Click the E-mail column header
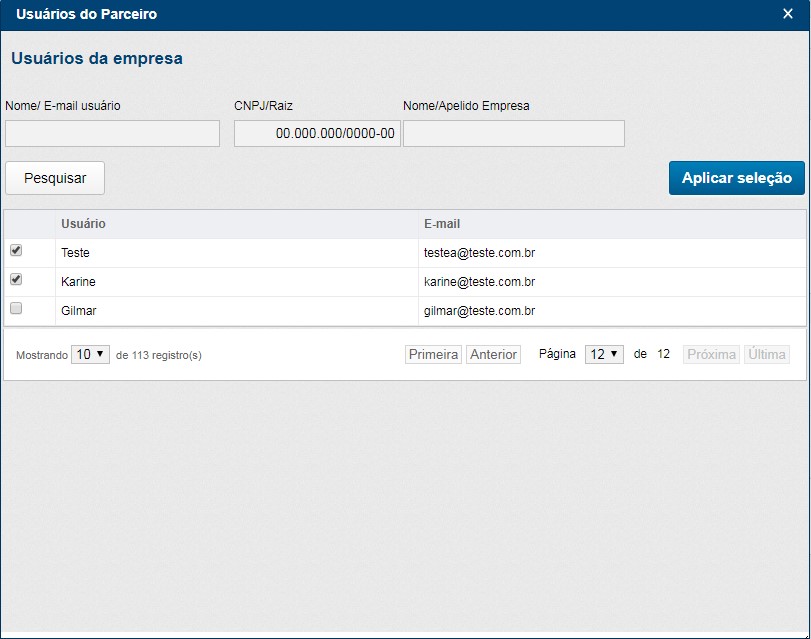This screenshot has height=639, width=811. tap(442, 224)
